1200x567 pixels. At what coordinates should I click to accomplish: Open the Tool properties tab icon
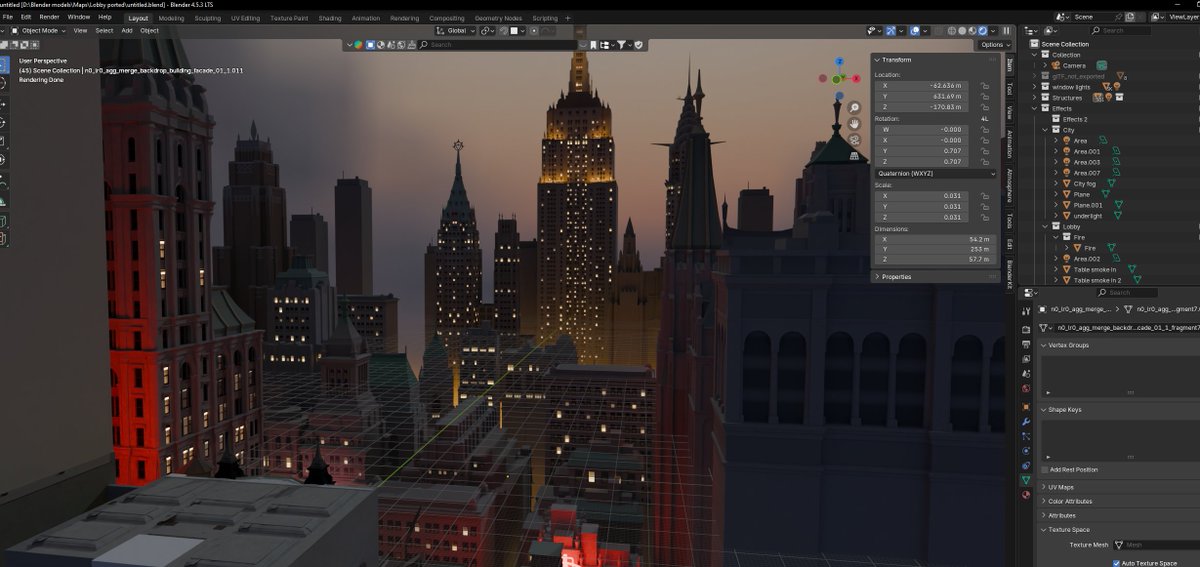click(1026, 311)
